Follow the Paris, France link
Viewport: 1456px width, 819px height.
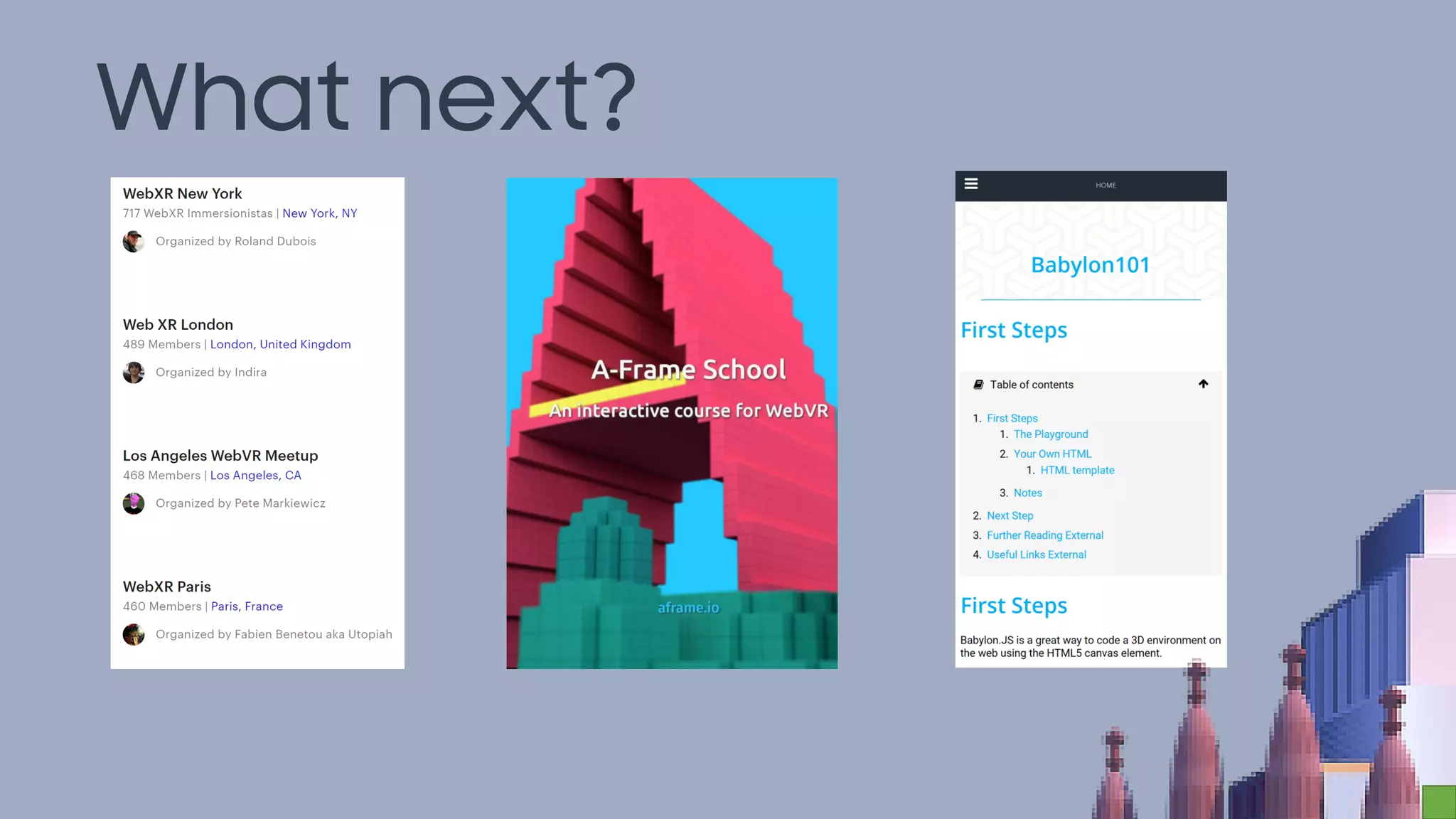pos(247,606)
